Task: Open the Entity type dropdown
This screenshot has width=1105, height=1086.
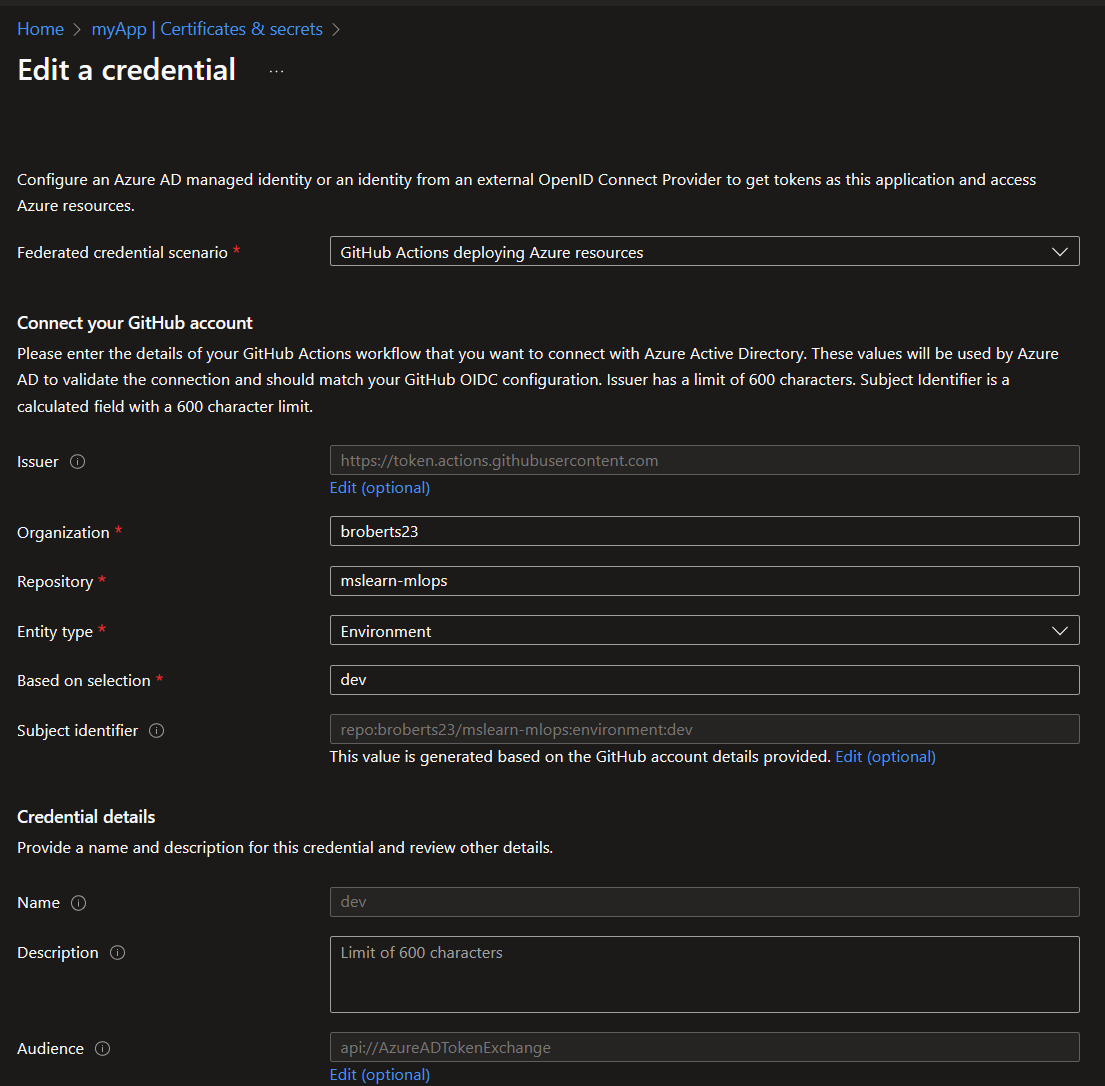Action: (x=704, y=630)
